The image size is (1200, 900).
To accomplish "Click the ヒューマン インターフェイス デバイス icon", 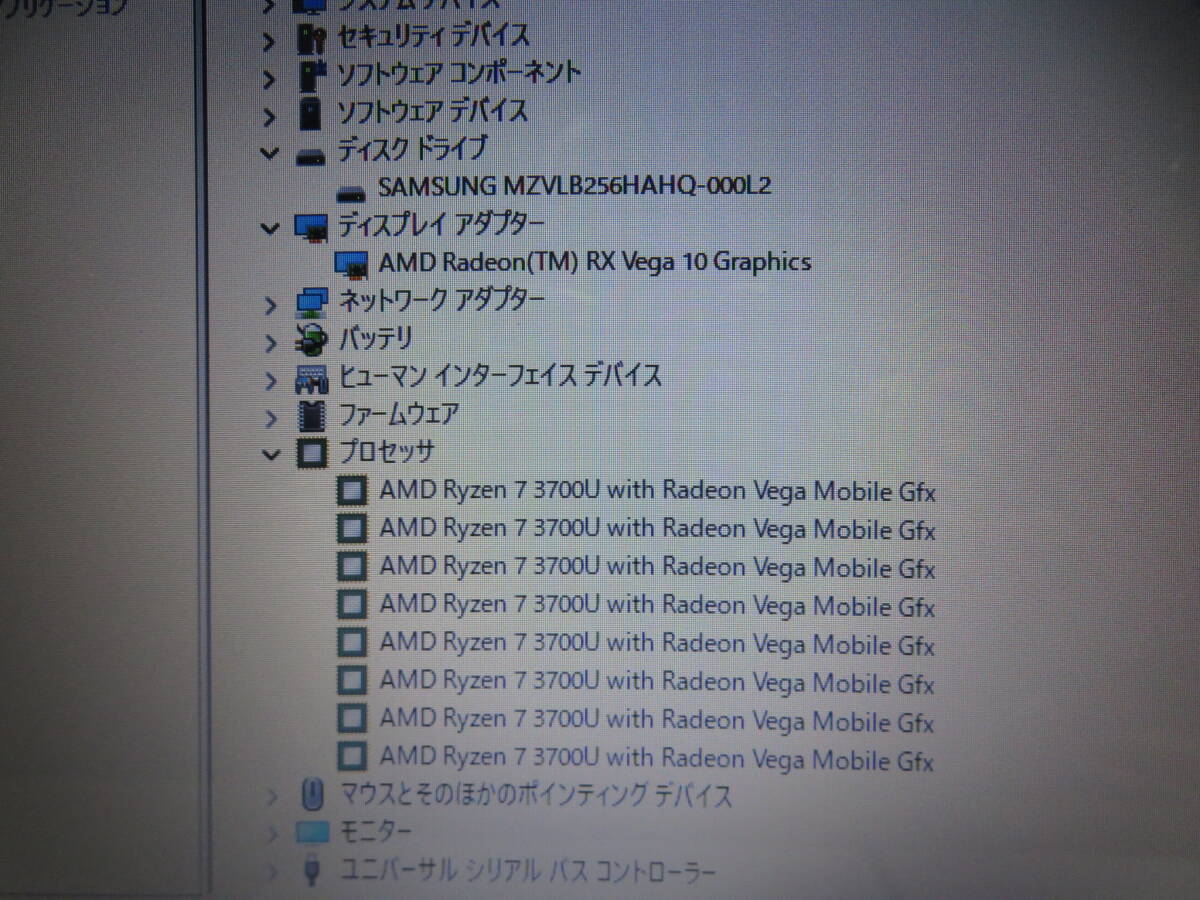I will (312, 379).
